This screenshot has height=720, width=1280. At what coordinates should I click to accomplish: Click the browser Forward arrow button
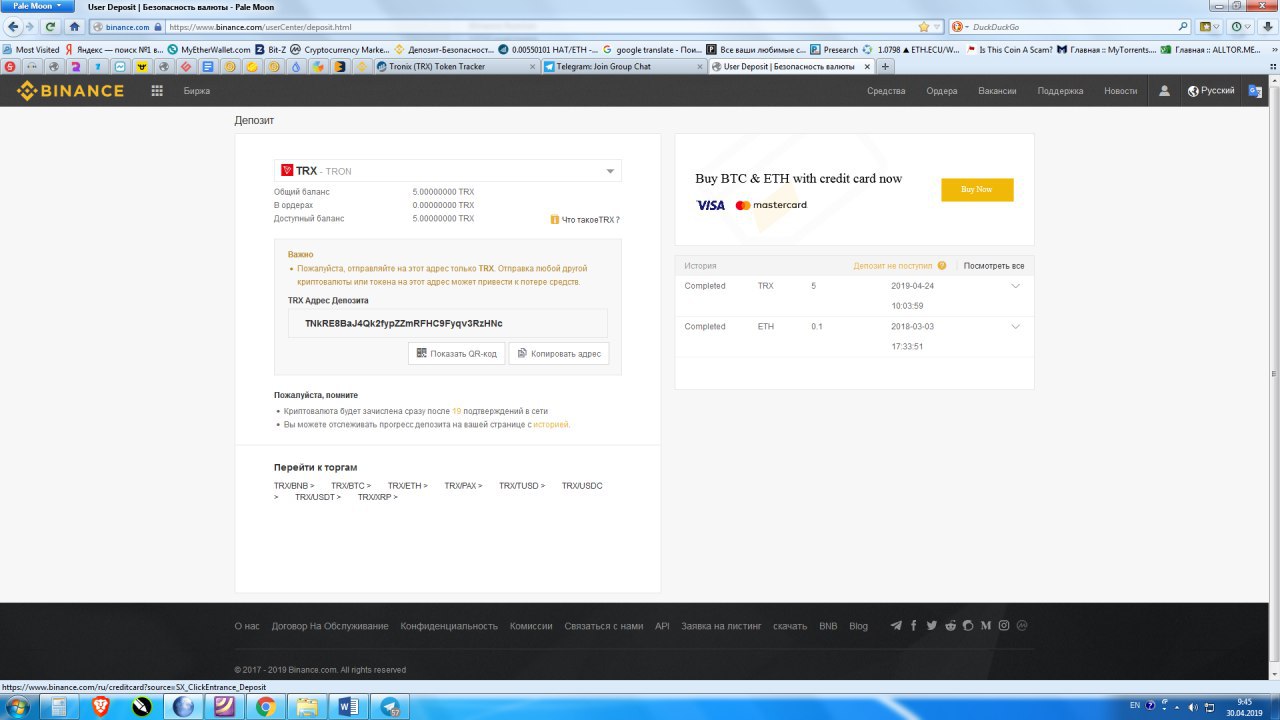[x=31, y=27]
